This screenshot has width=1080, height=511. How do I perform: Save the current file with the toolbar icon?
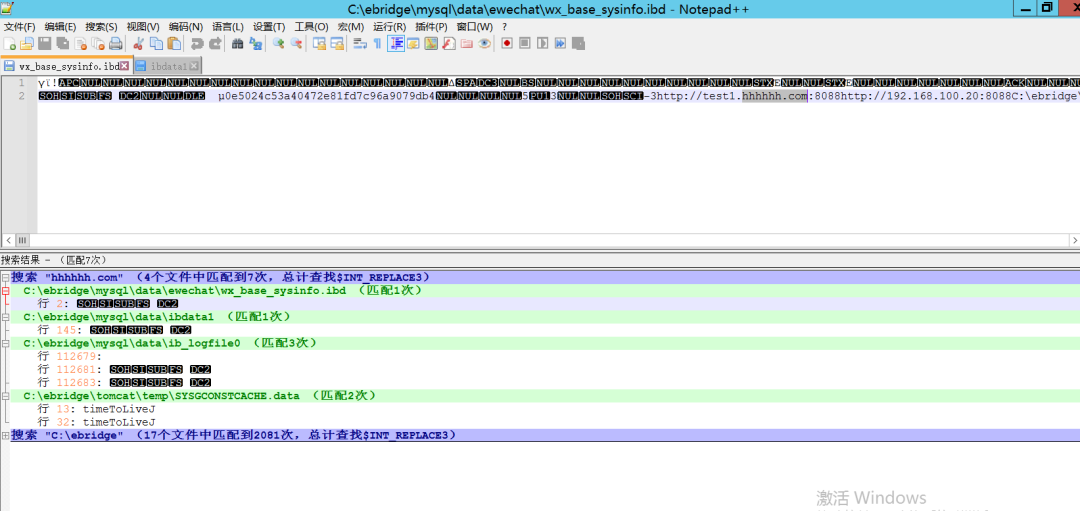point(45,43)
